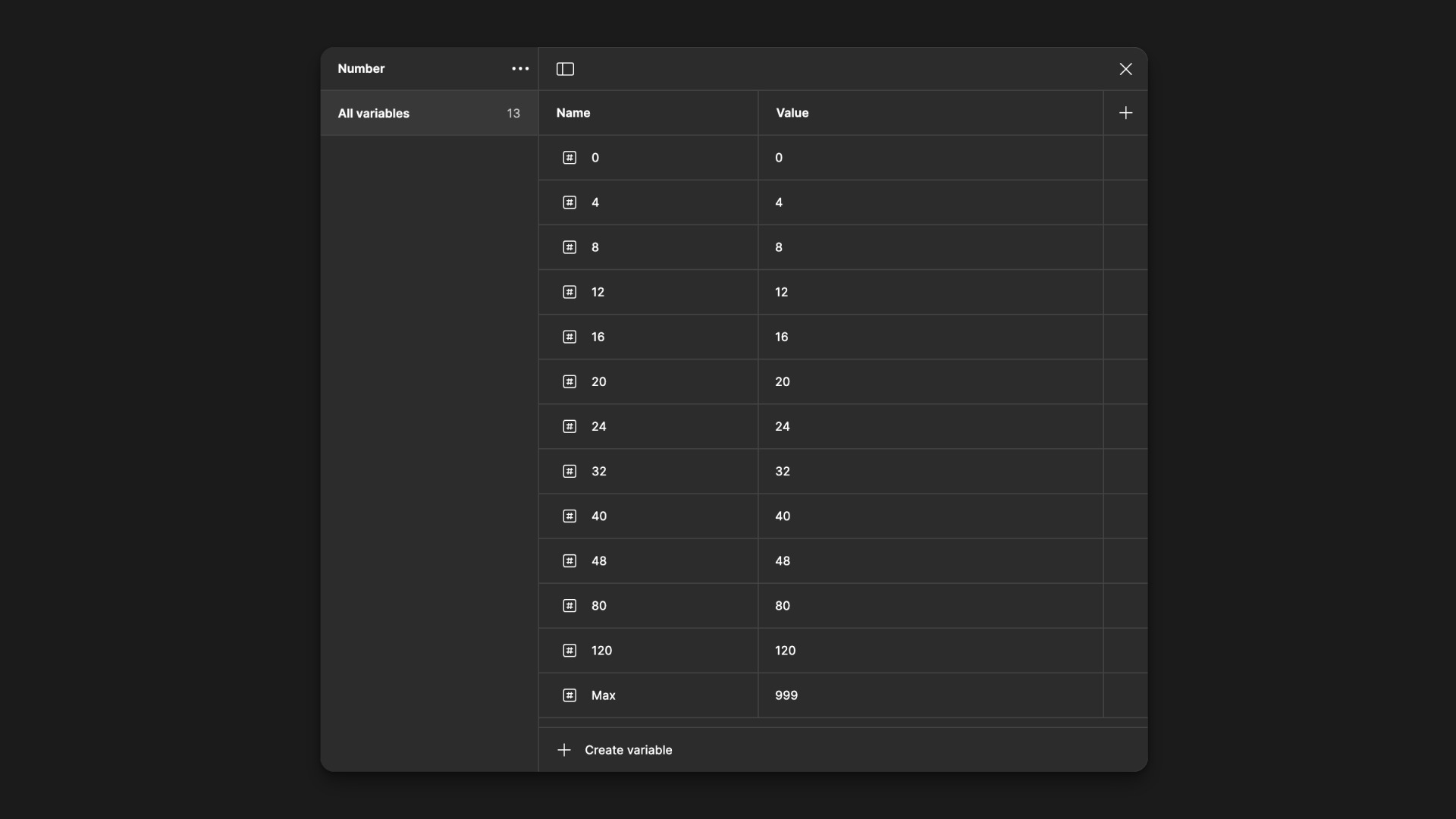
Task: Edit the value field of variable 24
Action: [930, 426]
